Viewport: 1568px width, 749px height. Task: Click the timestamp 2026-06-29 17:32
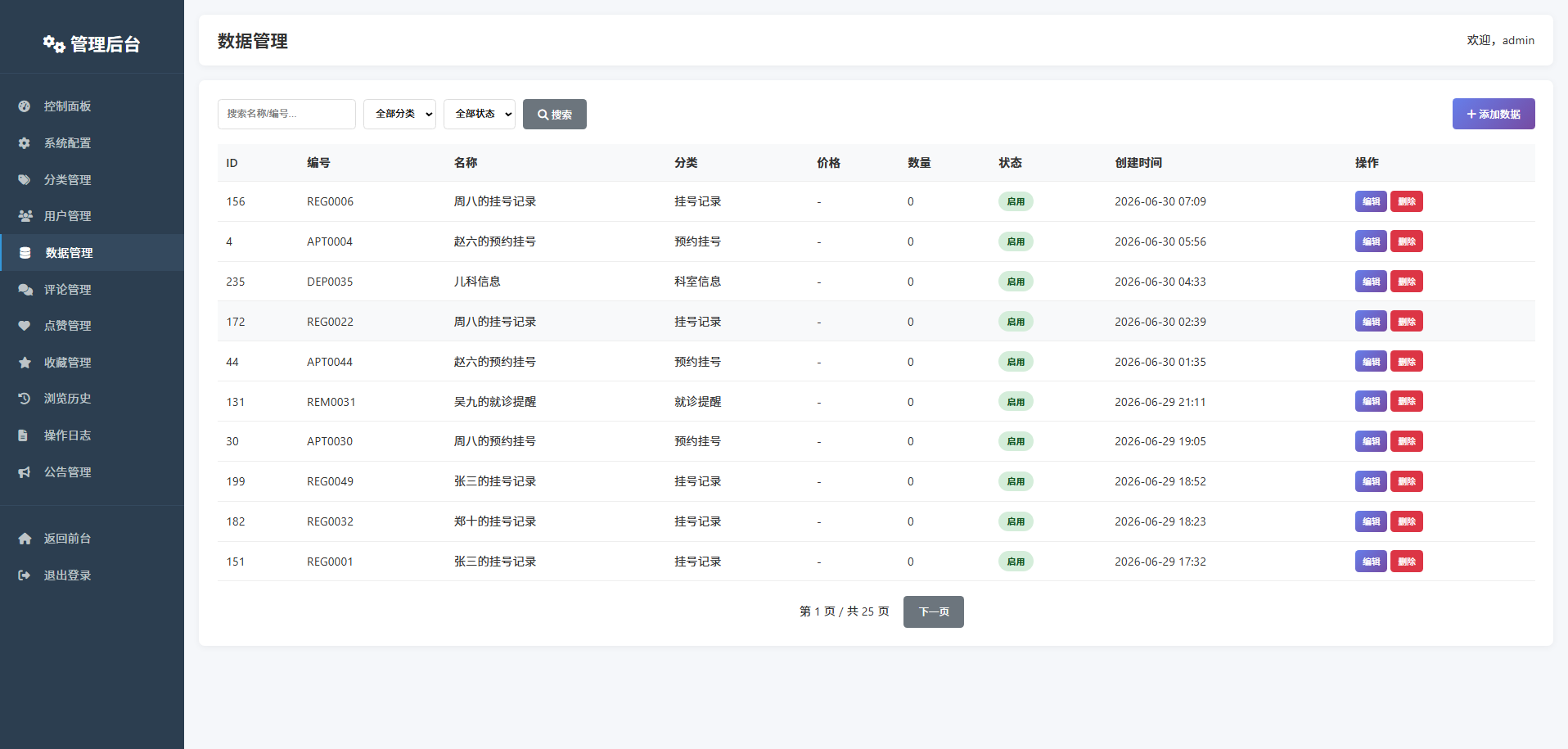1160,562
